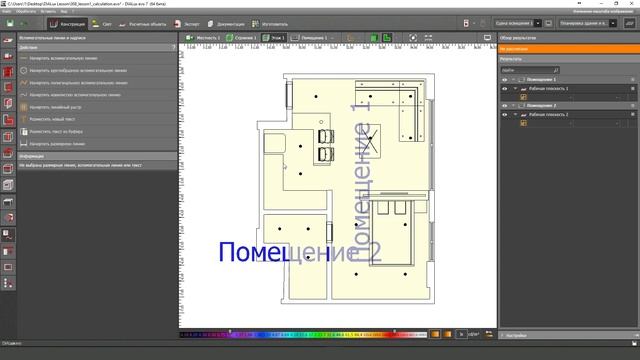Select the eighth icon in the left sidebar

(x=8, y=153)
